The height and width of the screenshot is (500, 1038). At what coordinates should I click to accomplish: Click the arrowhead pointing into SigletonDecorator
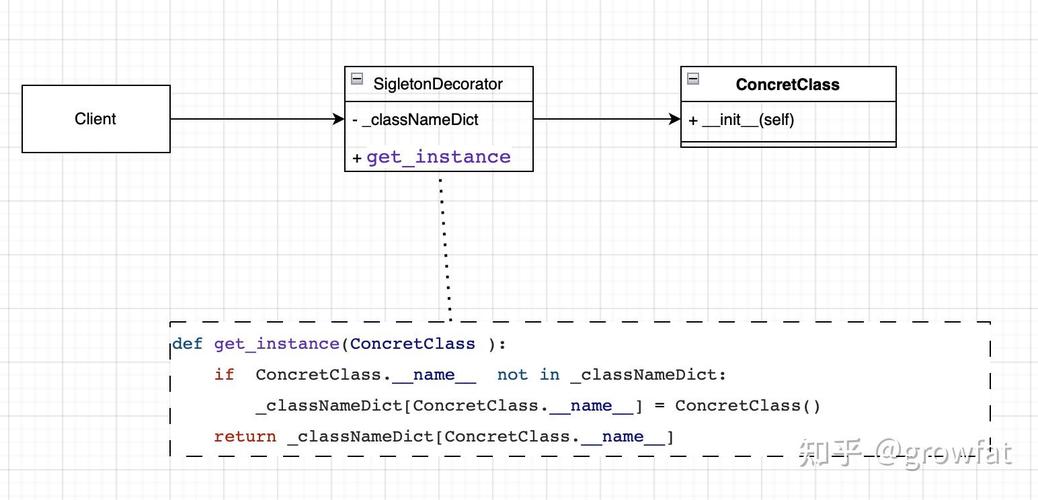(338, 119)
